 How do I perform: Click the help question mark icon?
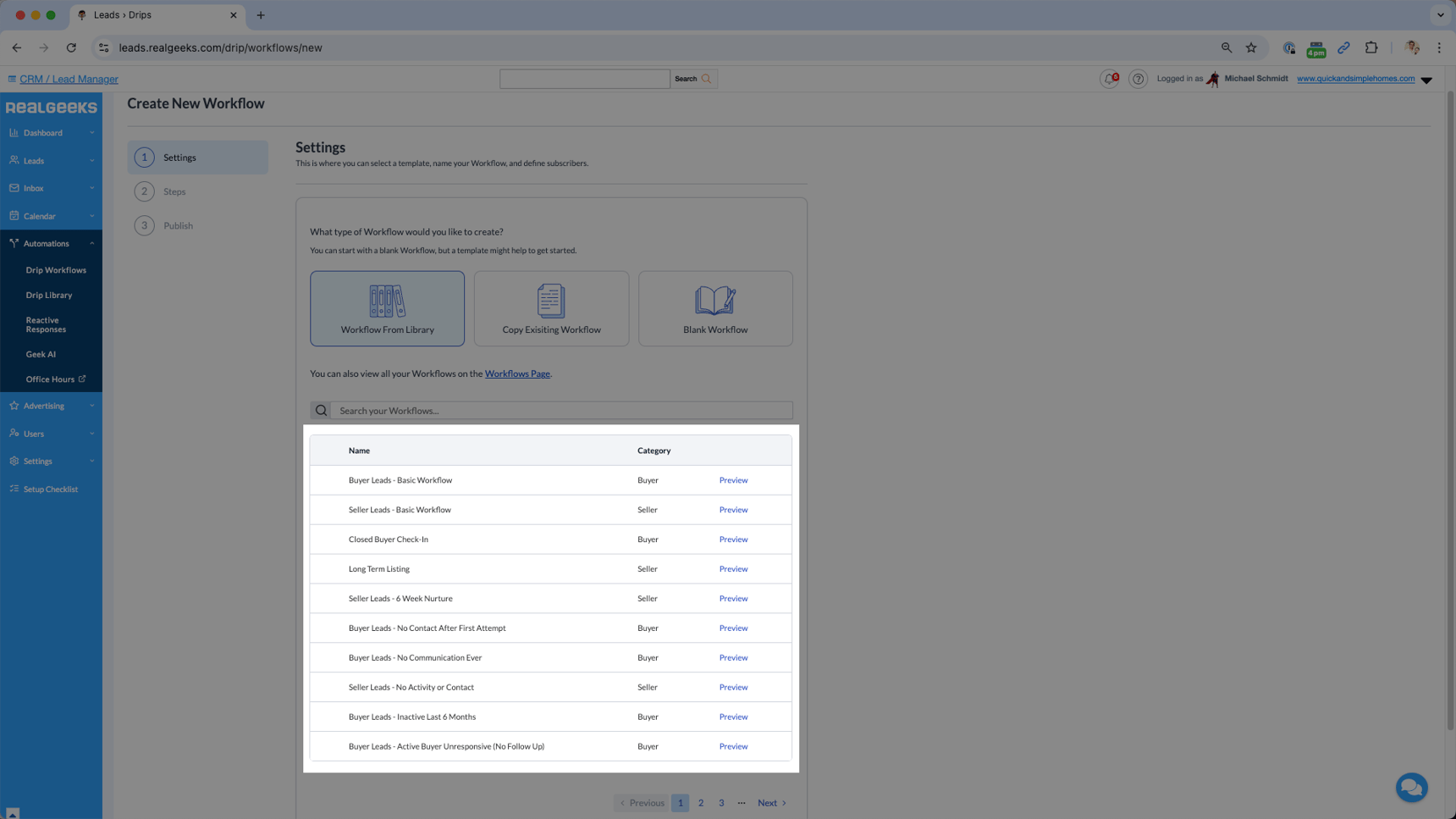[x=1138, y=78]
